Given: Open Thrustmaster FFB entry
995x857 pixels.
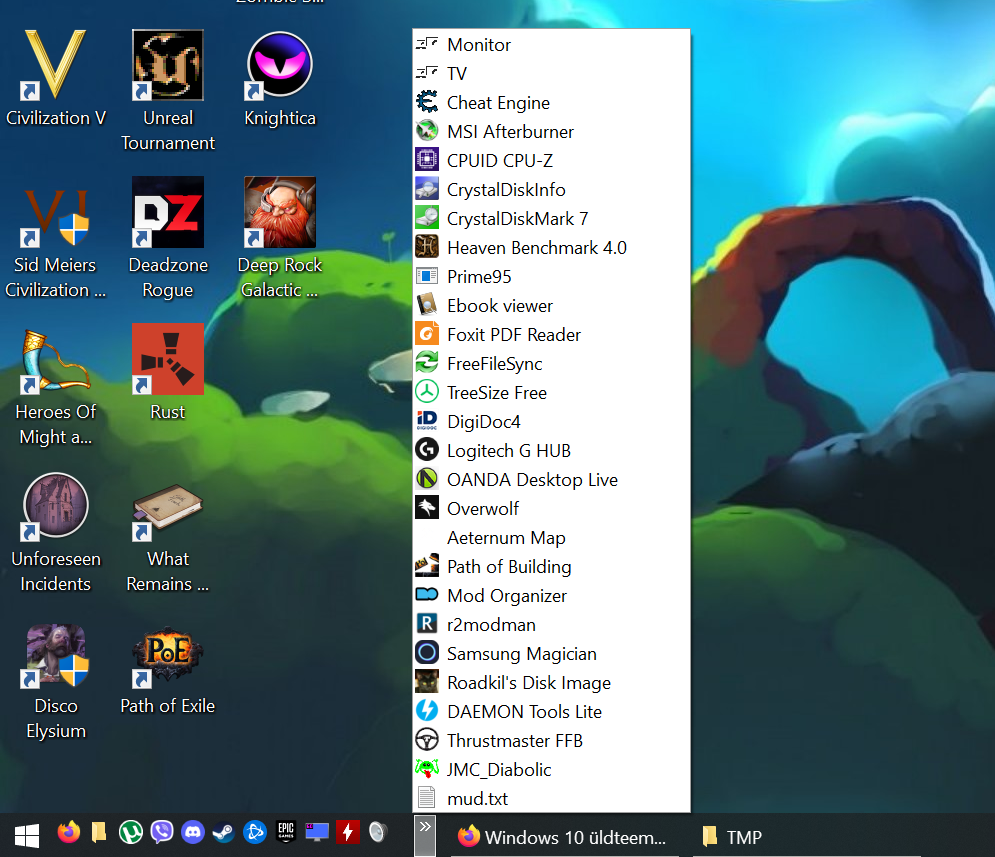Looking at the screenshot, I should coord(551,741).
